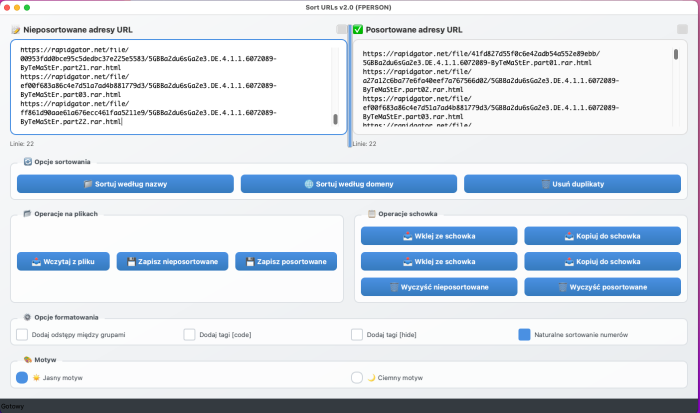This screenshot has height=413, width=700.
Task: Click ByTeMaStEr.part02.rar.html line in sorted box
Action: coord(413,90)
